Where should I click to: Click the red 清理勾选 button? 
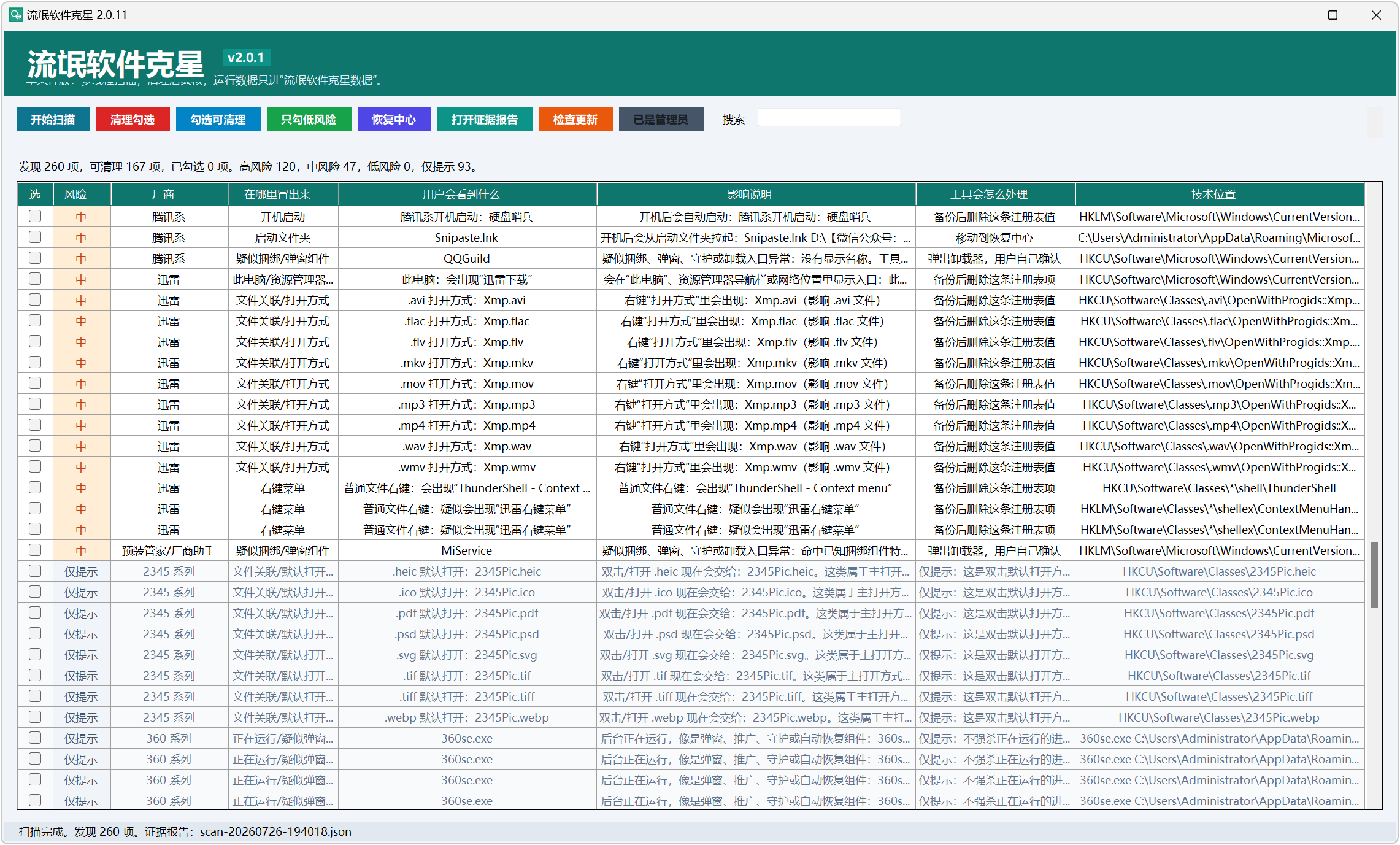[x=133, y=120]
